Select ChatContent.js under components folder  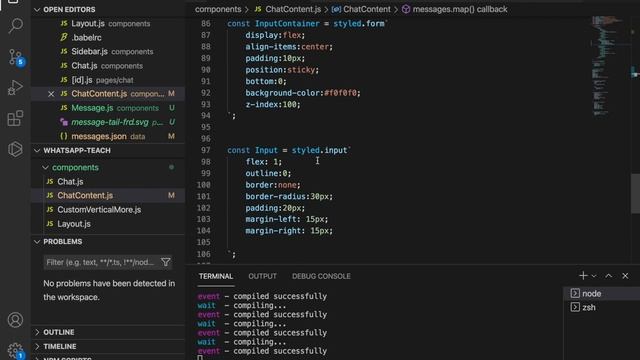coord(108,196)
